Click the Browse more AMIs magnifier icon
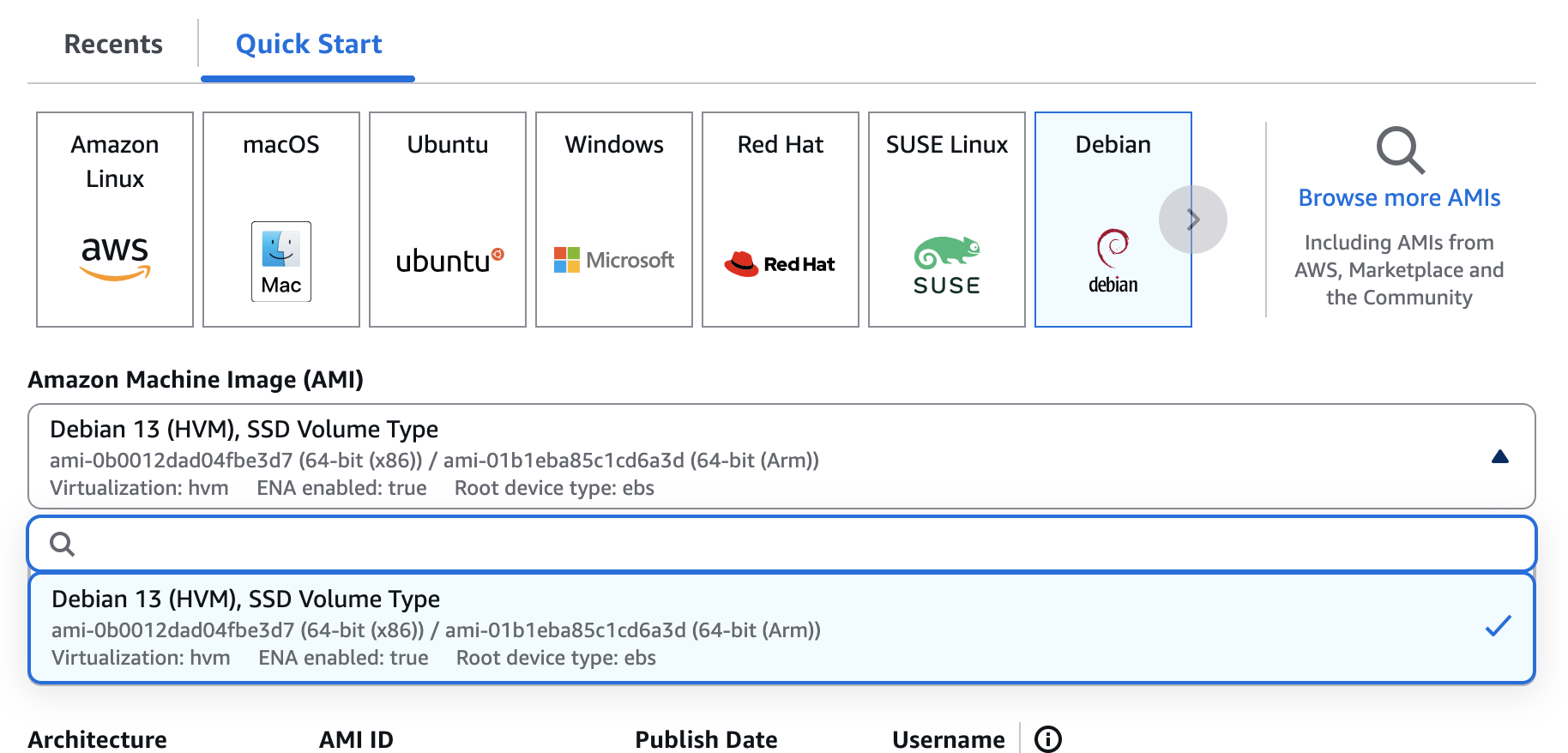 pos(1400,150)
